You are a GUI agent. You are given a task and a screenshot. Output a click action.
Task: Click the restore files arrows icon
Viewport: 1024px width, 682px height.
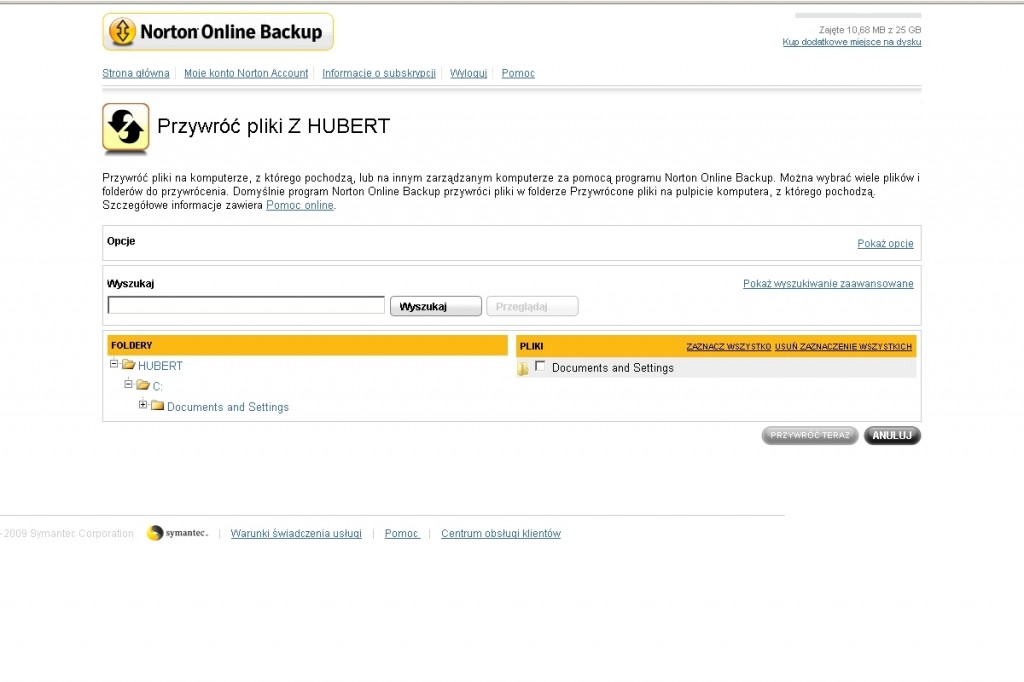(x=126, y=128)
